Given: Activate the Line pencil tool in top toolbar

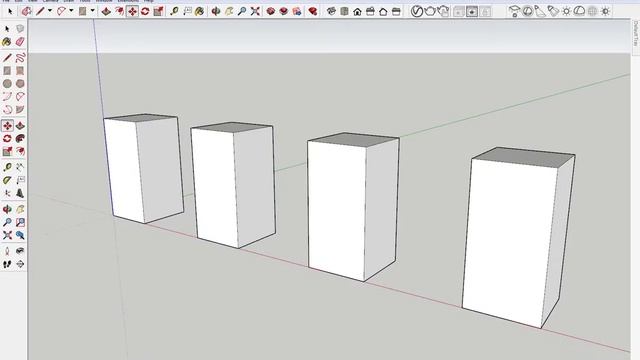Looking at the screenshot, I should click(x=40, y=11).
